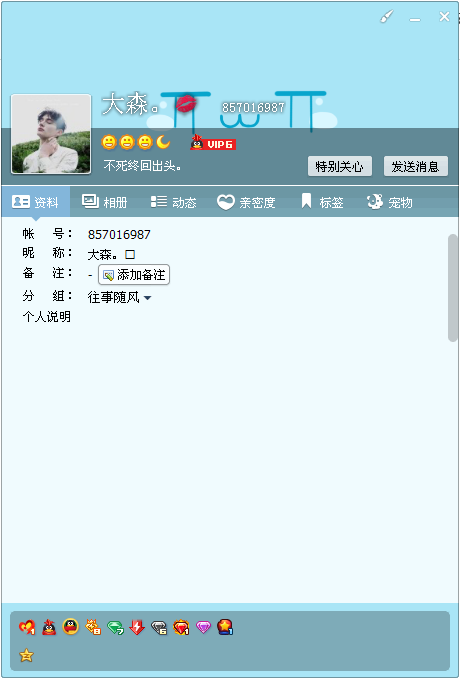Click the red VIP6 penguin badge
Viewport: 460px width, 679px height.
click(213, 143)
